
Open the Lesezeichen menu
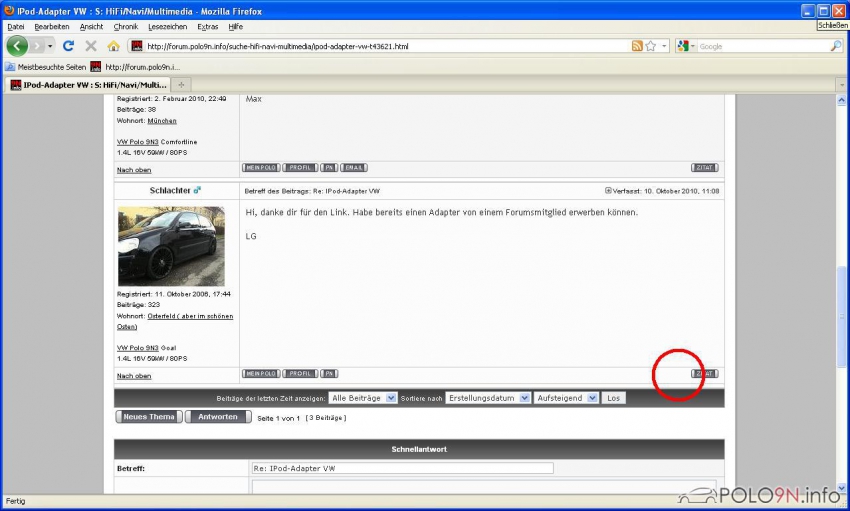(x=167, y=26)
